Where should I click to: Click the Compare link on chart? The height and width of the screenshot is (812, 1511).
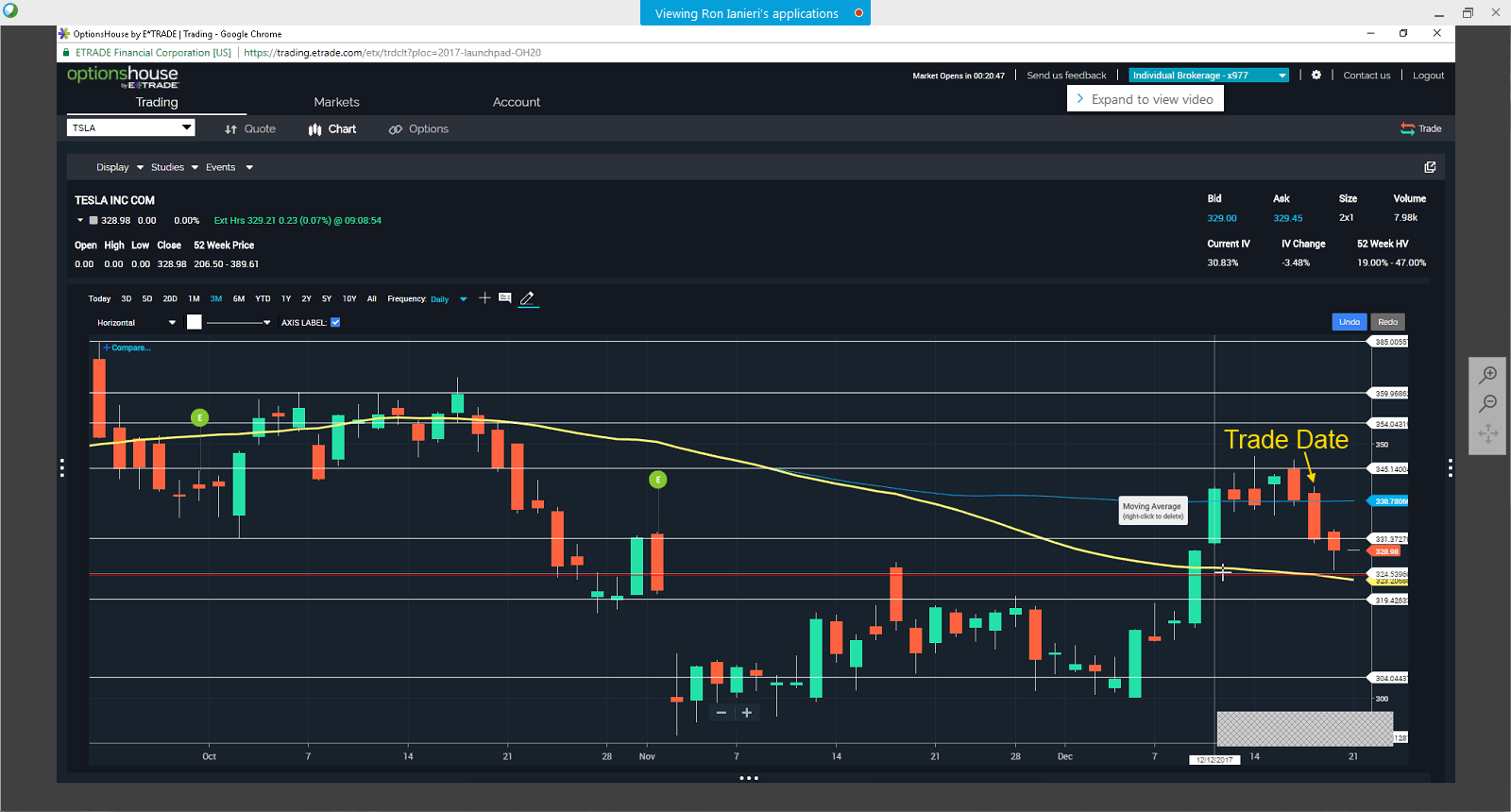(127, 347)
